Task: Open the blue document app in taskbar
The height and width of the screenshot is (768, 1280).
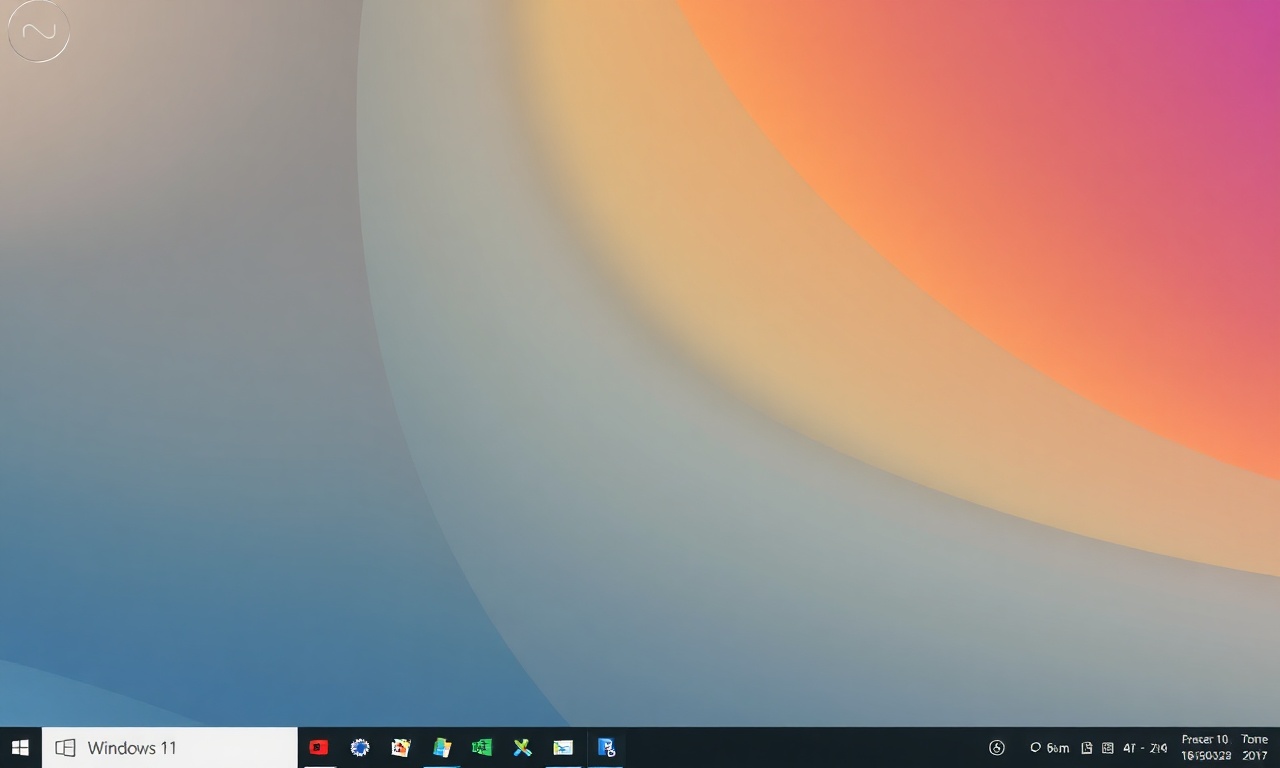Action: pos(606,747)
